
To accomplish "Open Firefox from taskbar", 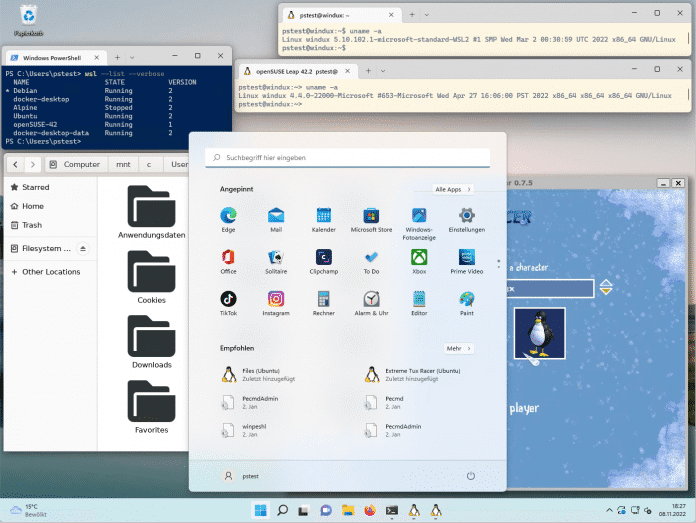I will click(x=370, y=511).
